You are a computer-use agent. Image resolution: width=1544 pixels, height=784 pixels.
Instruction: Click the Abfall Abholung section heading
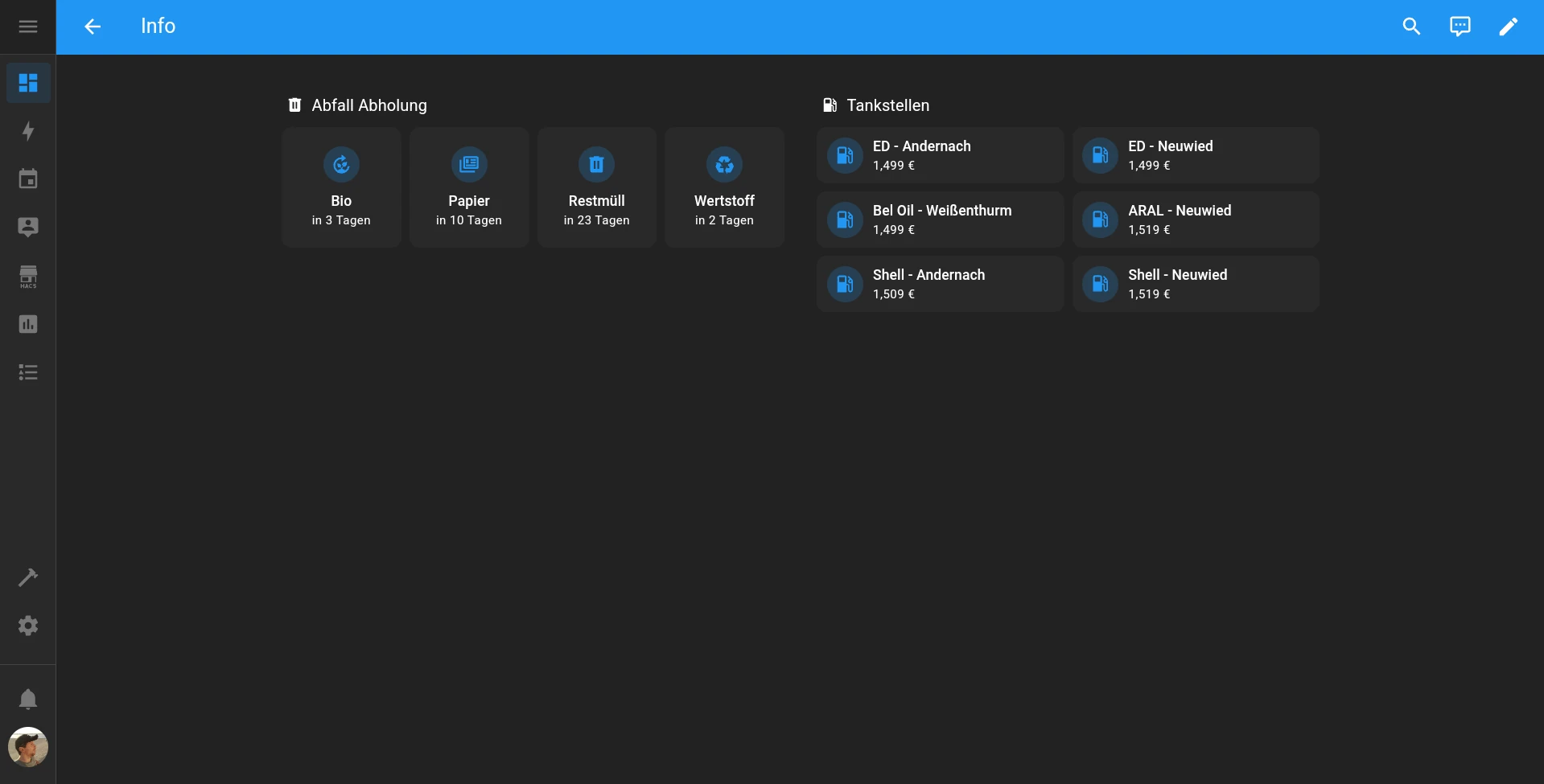tap(369, 105)
